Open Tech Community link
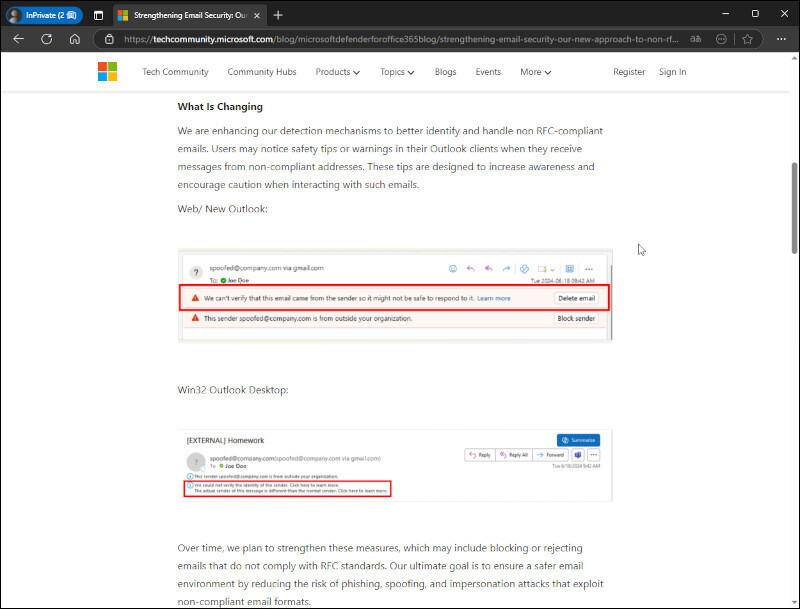 [175, 72]
